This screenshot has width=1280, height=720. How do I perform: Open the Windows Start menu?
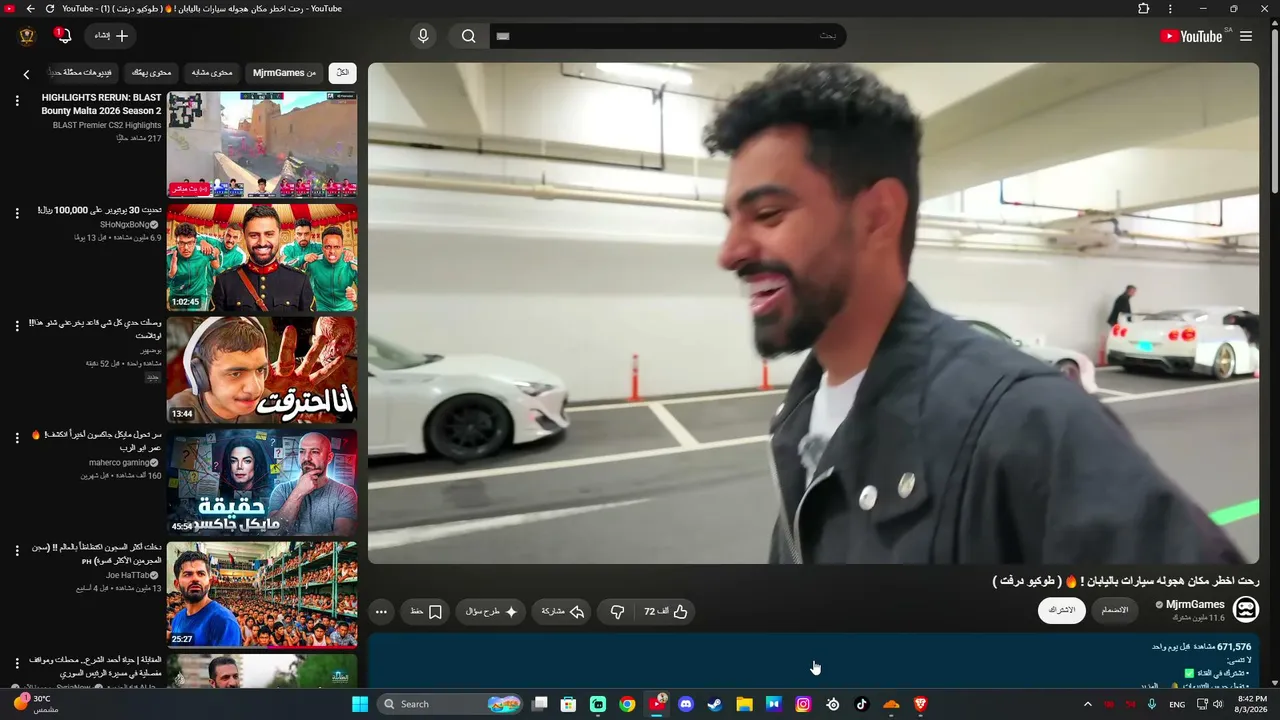pos(360,704)
